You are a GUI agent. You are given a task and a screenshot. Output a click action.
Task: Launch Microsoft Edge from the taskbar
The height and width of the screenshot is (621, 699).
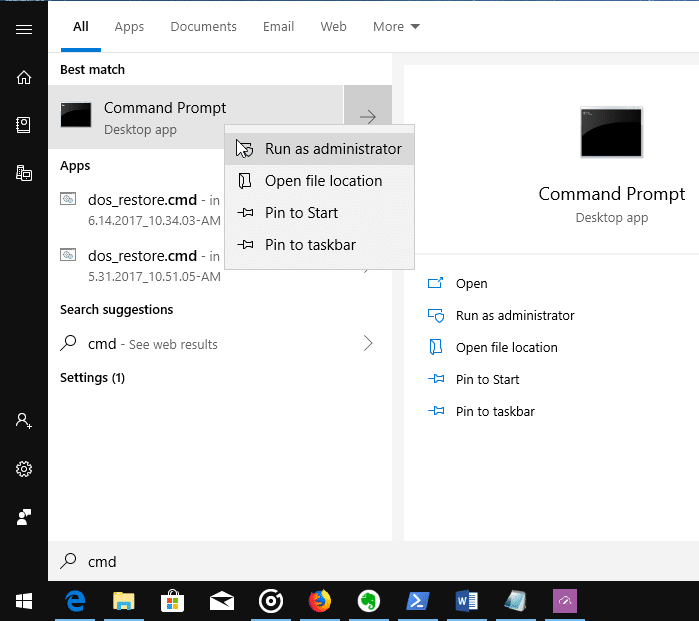point(75,601)
